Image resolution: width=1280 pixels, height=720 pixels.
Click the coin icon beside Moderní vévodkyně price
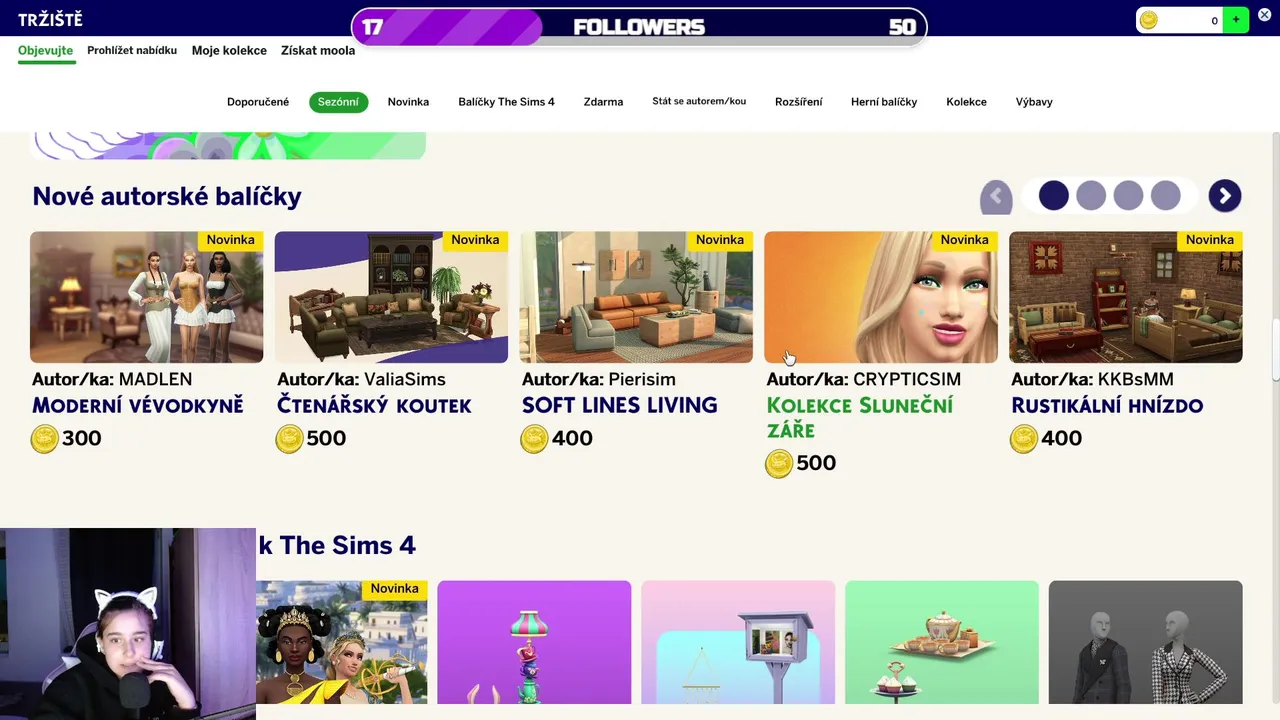(44, 439)
